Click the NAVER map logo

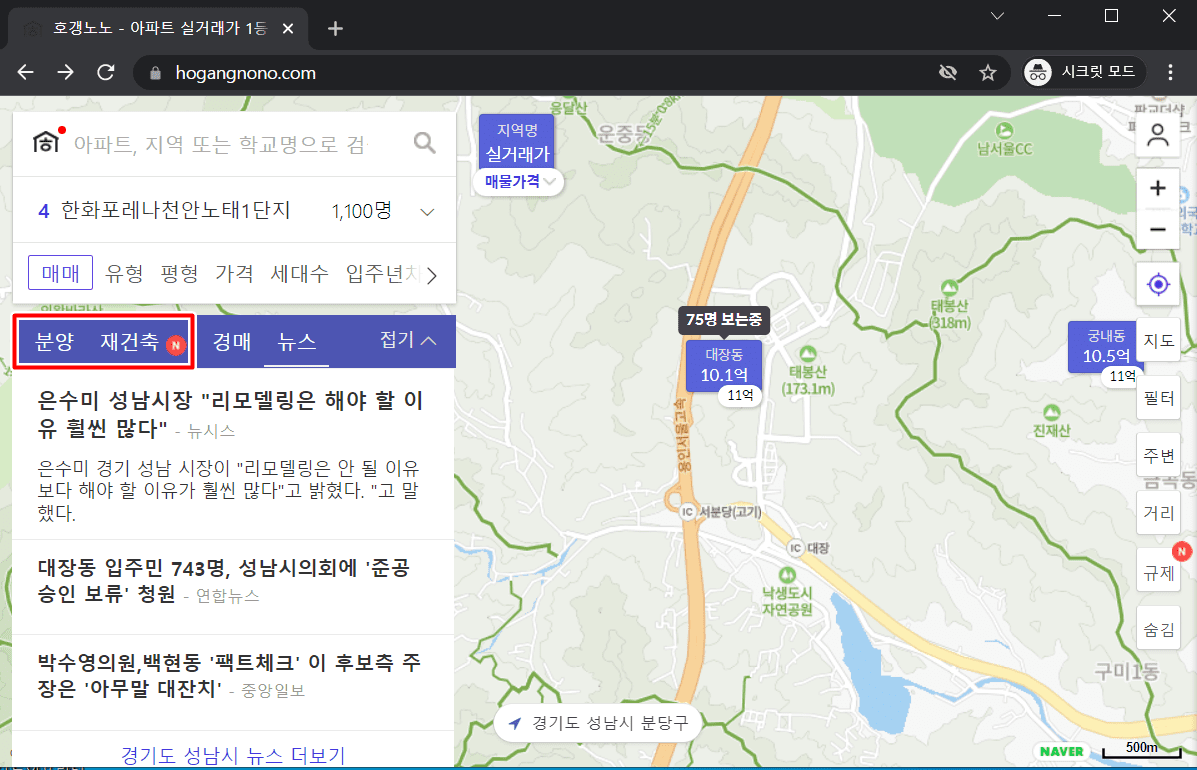pyautogui.click(x=1061, y=751)
